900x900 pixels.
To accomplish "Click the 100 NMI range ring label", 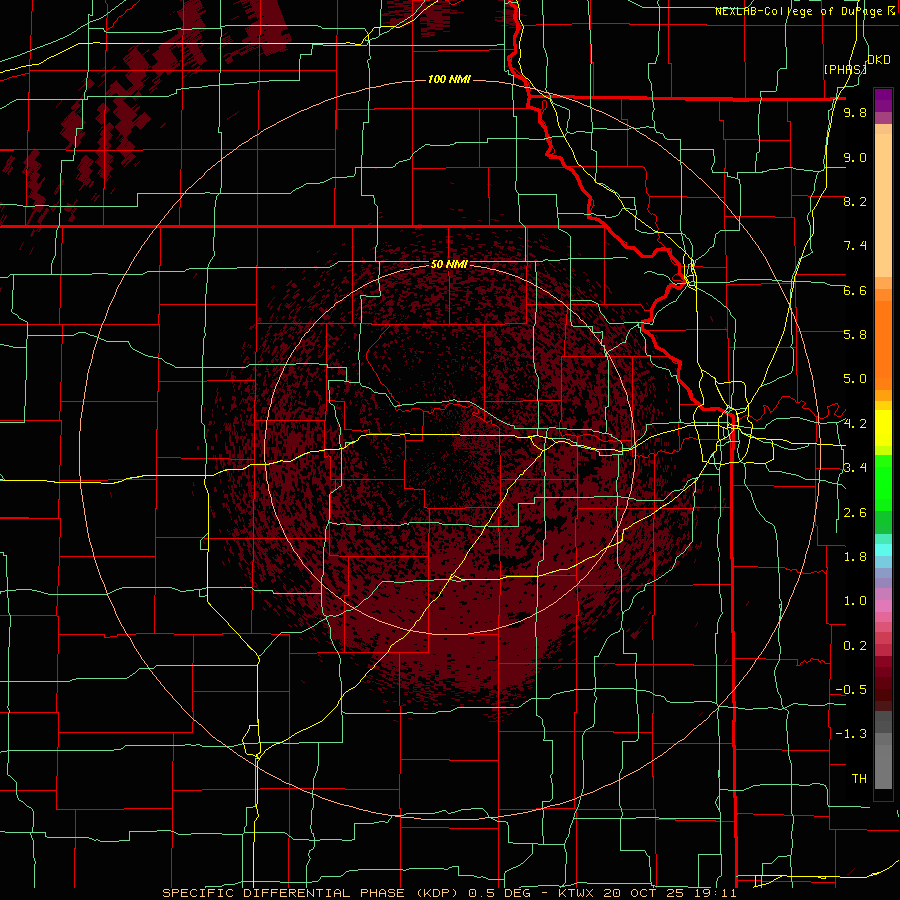I will (449, 79).
